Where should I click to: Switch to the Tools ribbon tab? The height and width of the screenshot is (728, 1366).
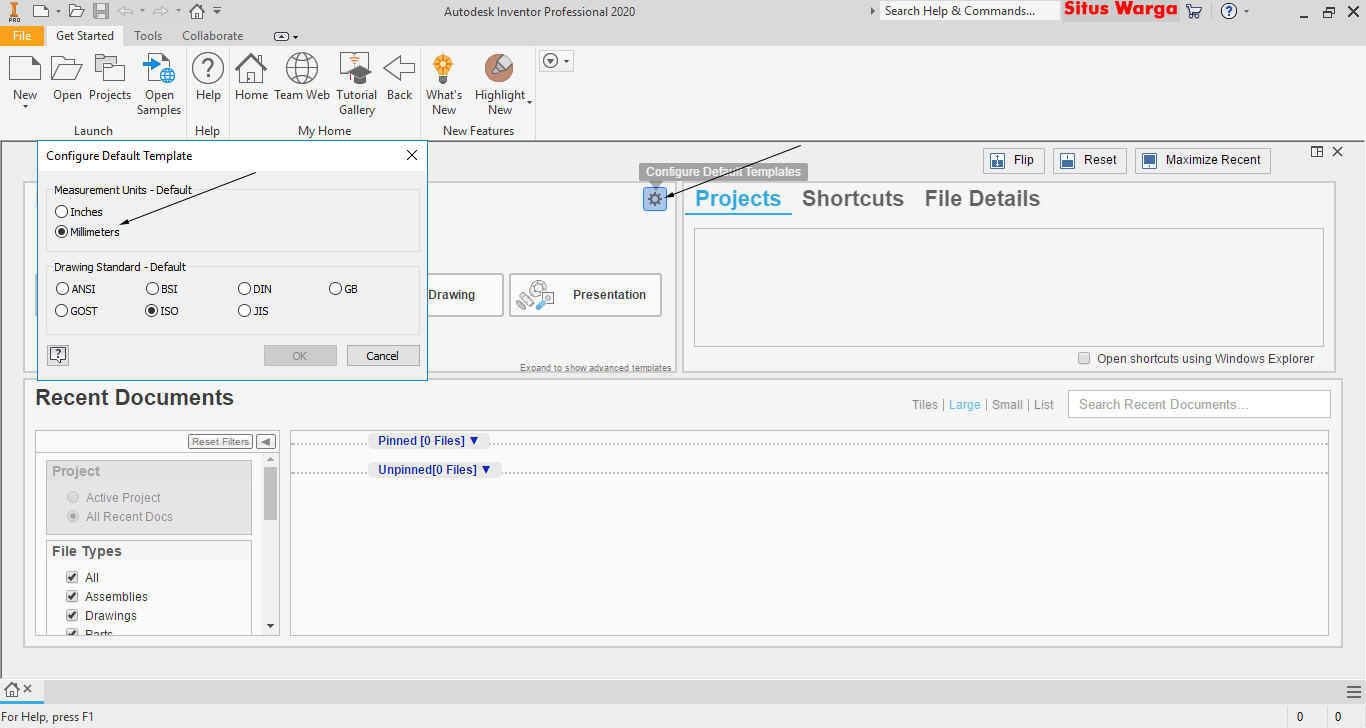pos(148,36)
